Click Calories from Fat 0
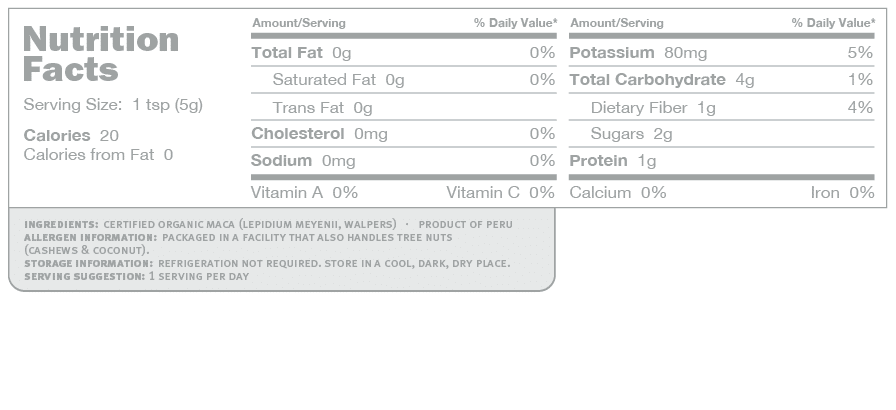Image resolution: width=896 pixels, height=410 pixels. click(98, 155)
